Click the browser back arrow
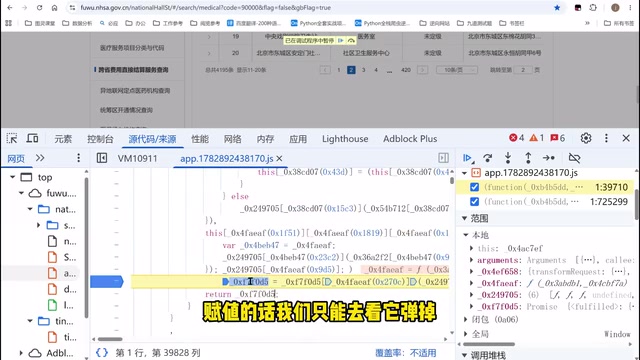Viewport: 640px width, 360px height. coord(10,8)
